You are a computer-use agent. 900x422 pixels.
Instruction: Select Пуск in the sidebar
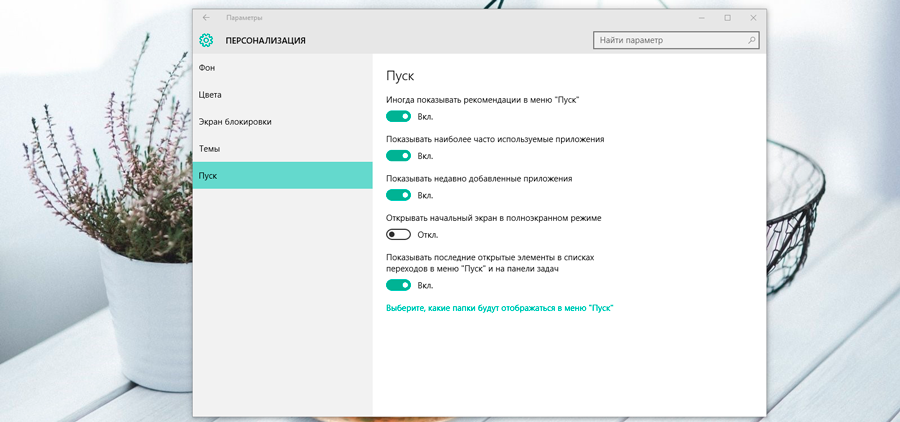tap(282, 176)
